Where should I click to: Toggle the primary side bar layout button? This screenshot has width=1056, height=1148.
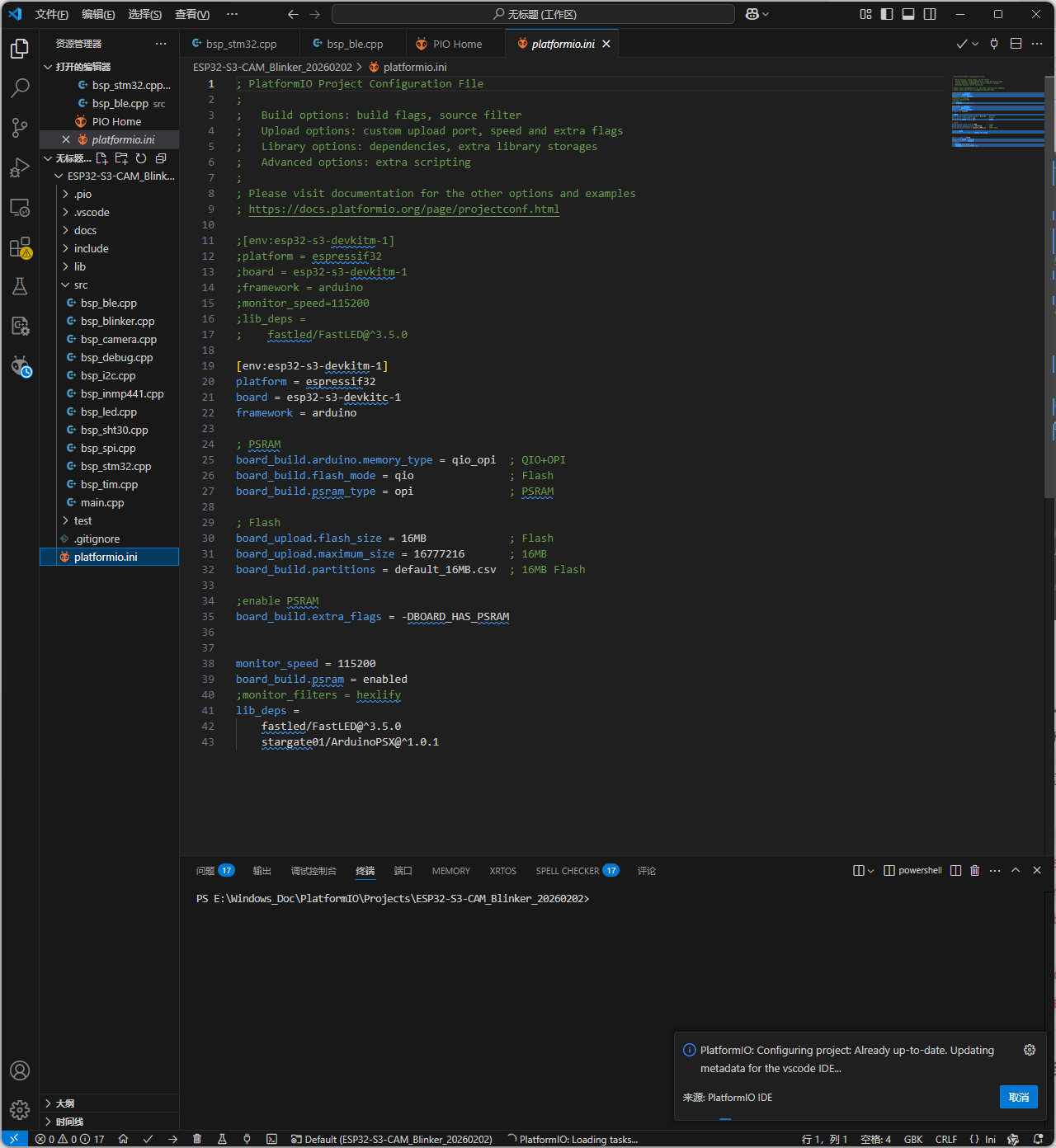point(887,14)
